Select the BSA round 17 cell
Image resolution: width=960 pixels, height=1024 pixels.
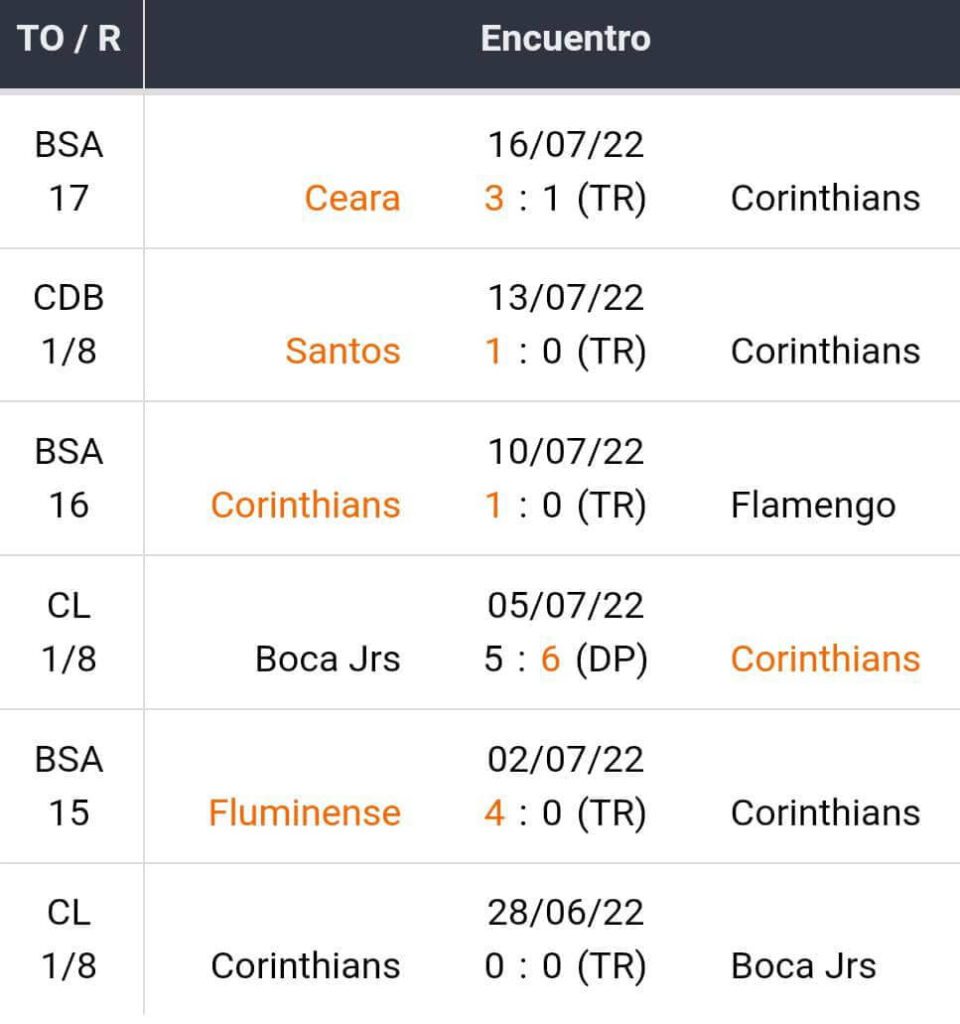tap(69, 171)
